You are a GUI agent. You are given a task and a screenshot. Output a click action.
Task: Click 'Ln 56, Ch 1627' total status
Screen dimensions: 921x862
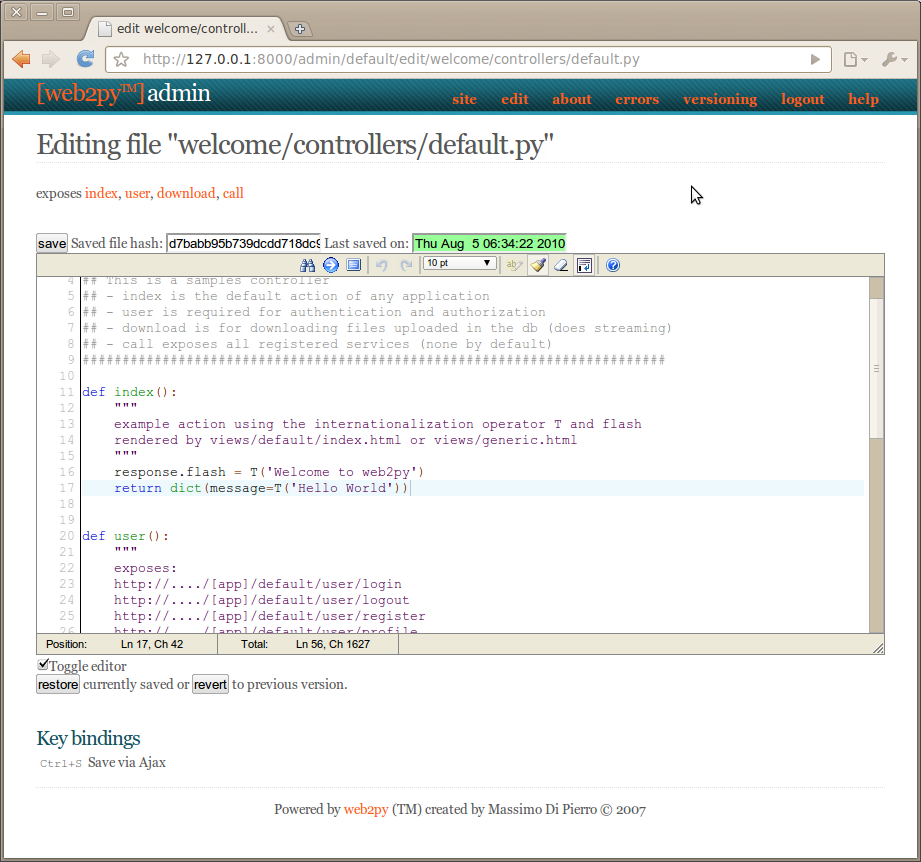coord(332,644)
